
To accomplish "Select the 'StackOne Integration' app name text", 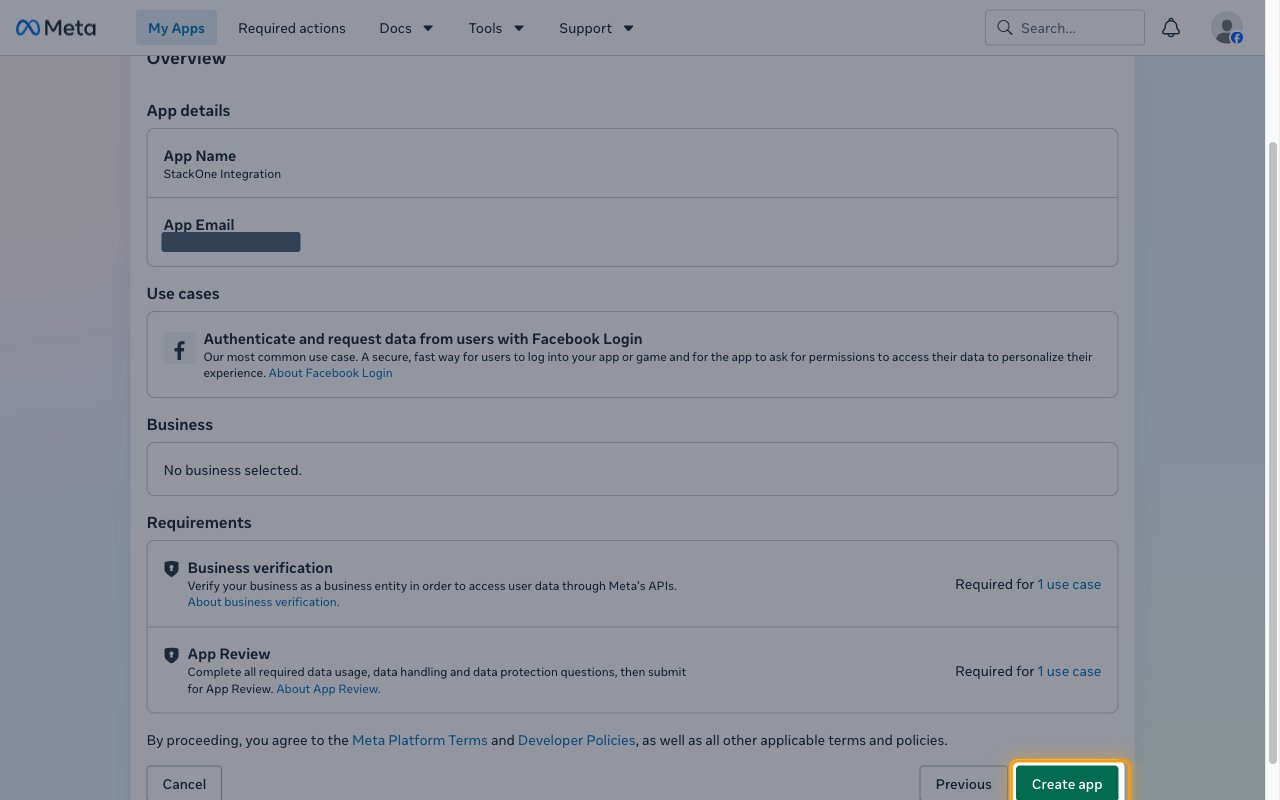I will [222, 174].
